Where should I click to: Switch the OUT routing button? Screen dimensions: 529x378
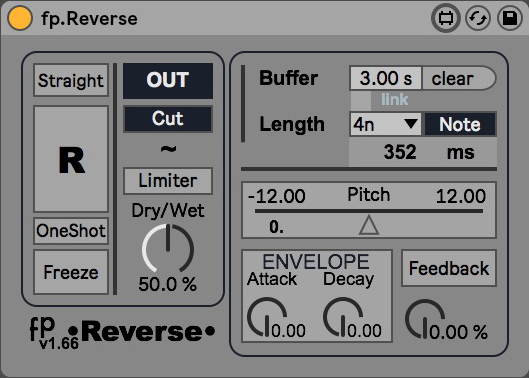coord(168,81)
